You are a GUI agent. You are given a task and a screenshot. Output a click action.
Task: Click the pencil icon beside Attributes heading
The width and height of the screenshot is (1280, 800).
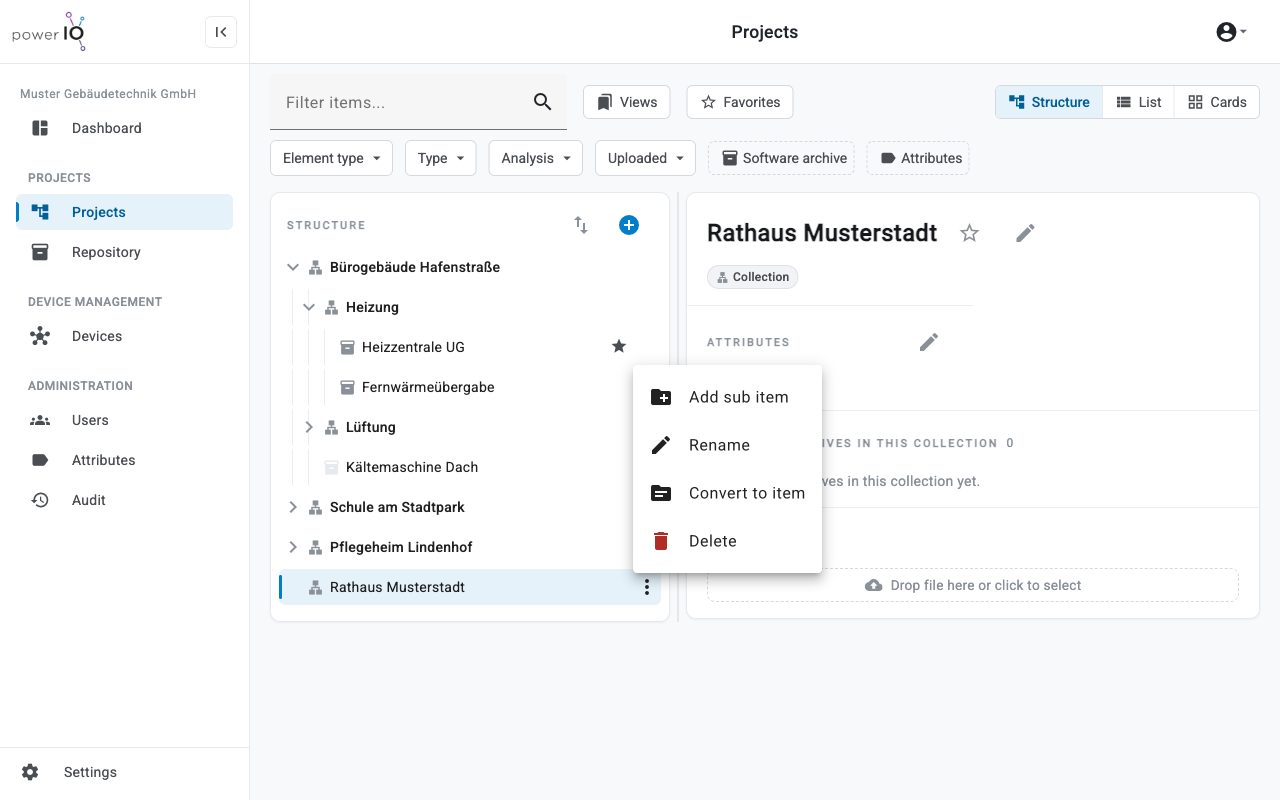point(929,342)
